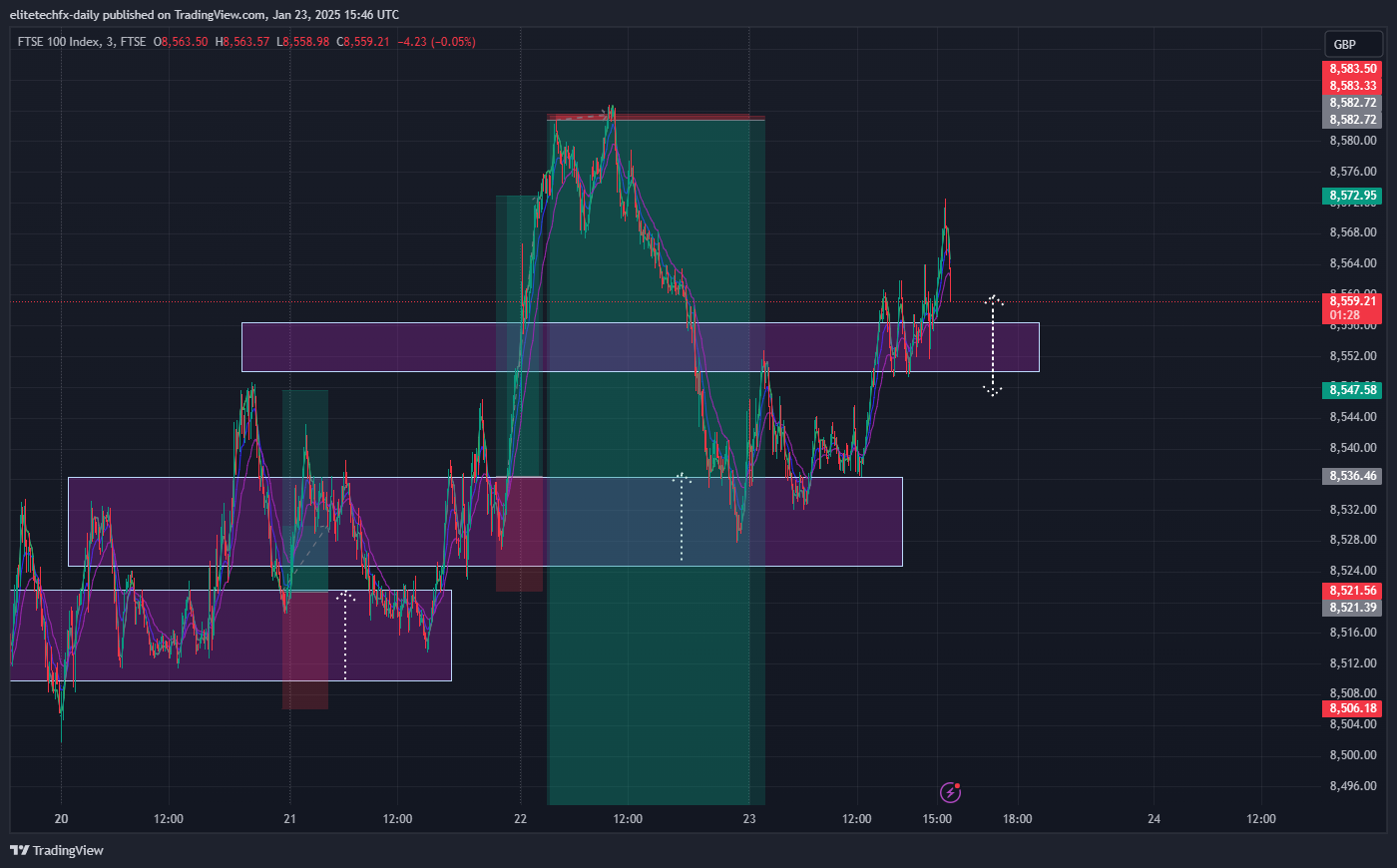Select the gray 8,521.39 price label
The image size is (1397, 868).
click(x=1352, y=608)
